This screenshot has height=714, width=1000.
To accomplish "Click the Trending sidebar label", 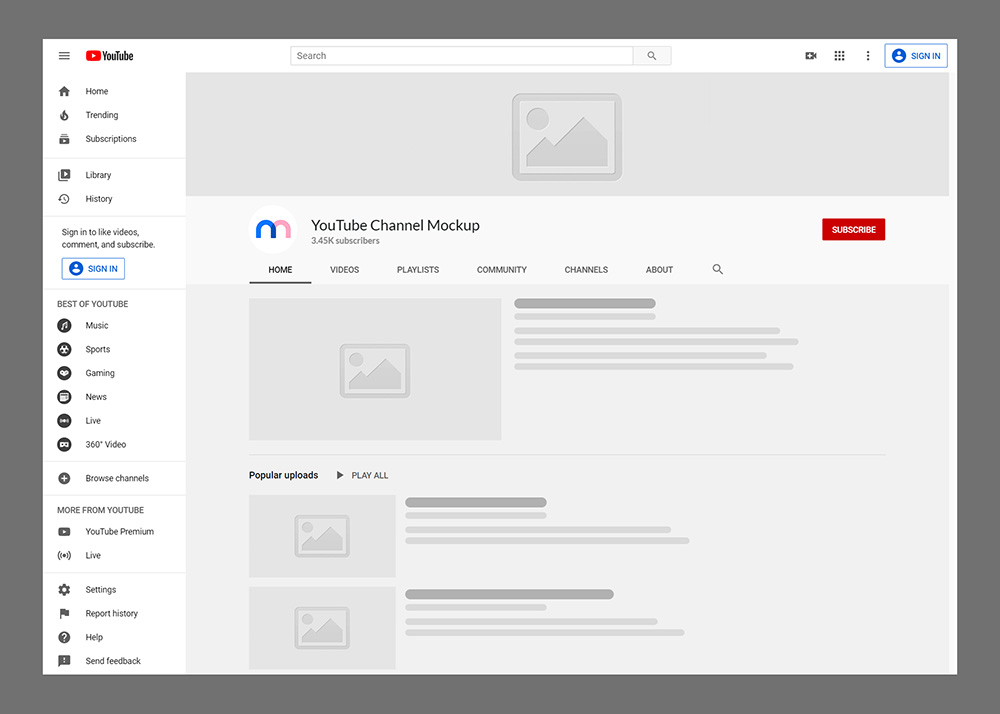I will click(102, 115).
